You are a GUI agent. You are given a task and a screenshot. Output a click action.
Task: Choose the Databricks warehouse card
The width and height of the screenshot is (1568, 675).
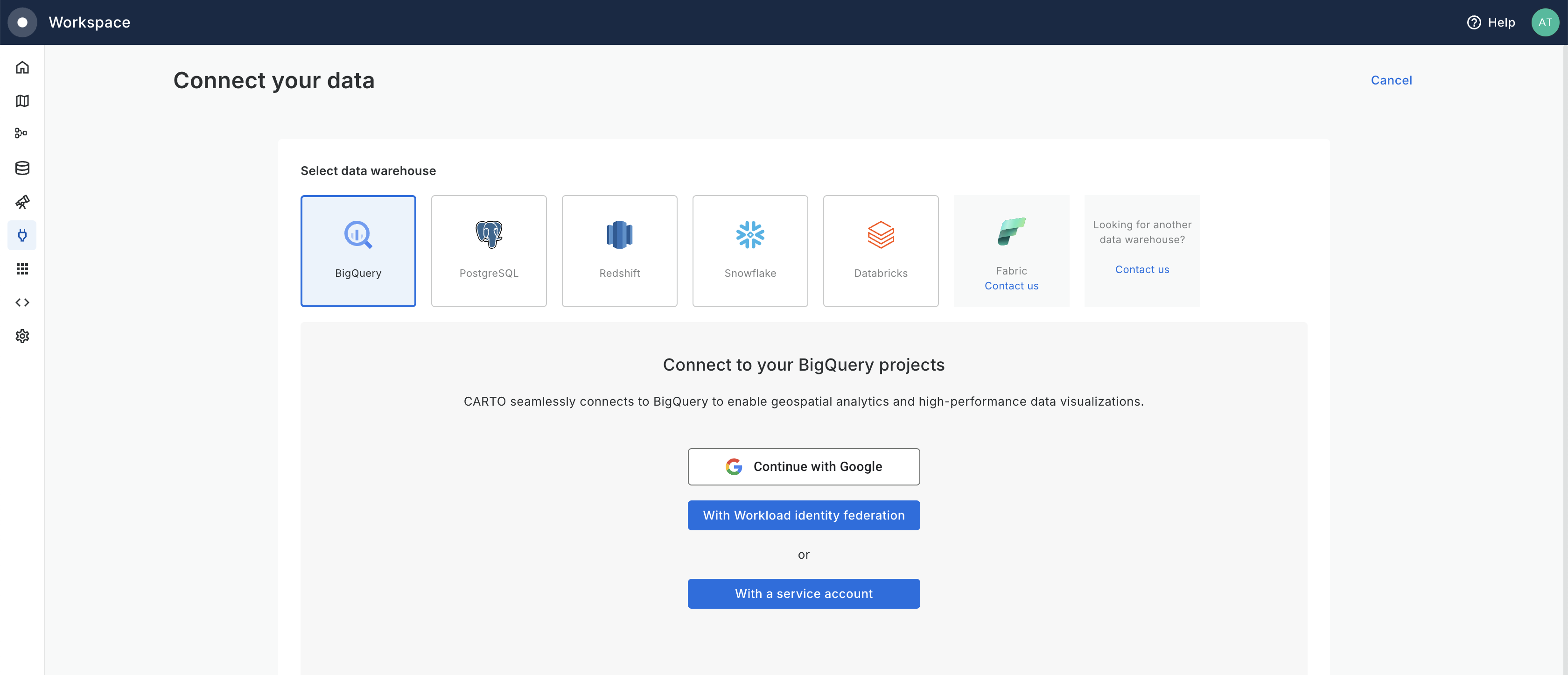(x=880, y=251)
